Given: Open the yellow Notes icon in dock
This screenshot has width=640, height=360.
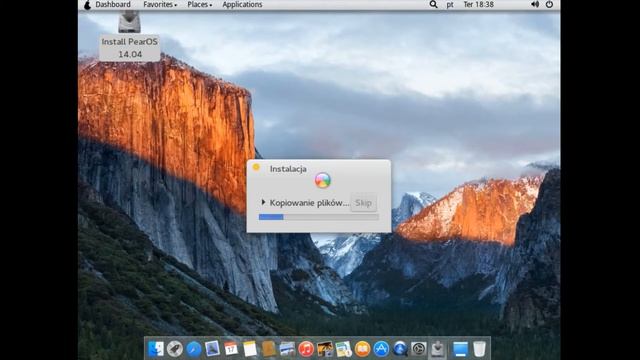Looking at the screenshot, I should tap(250, 349).
